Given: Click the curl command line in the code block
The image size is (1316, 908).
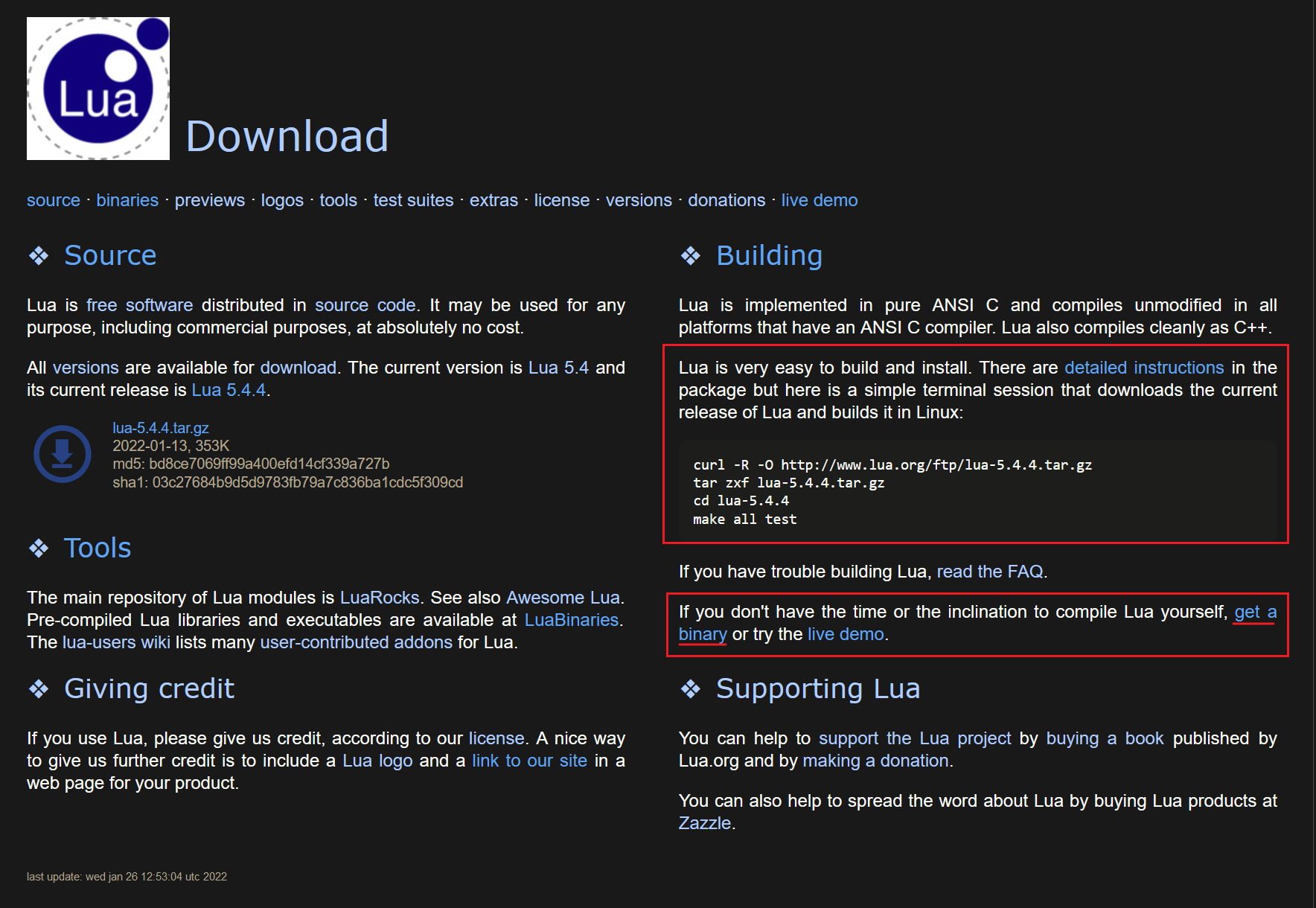Looking at the screenshot, I should click(x=892, y=465).
